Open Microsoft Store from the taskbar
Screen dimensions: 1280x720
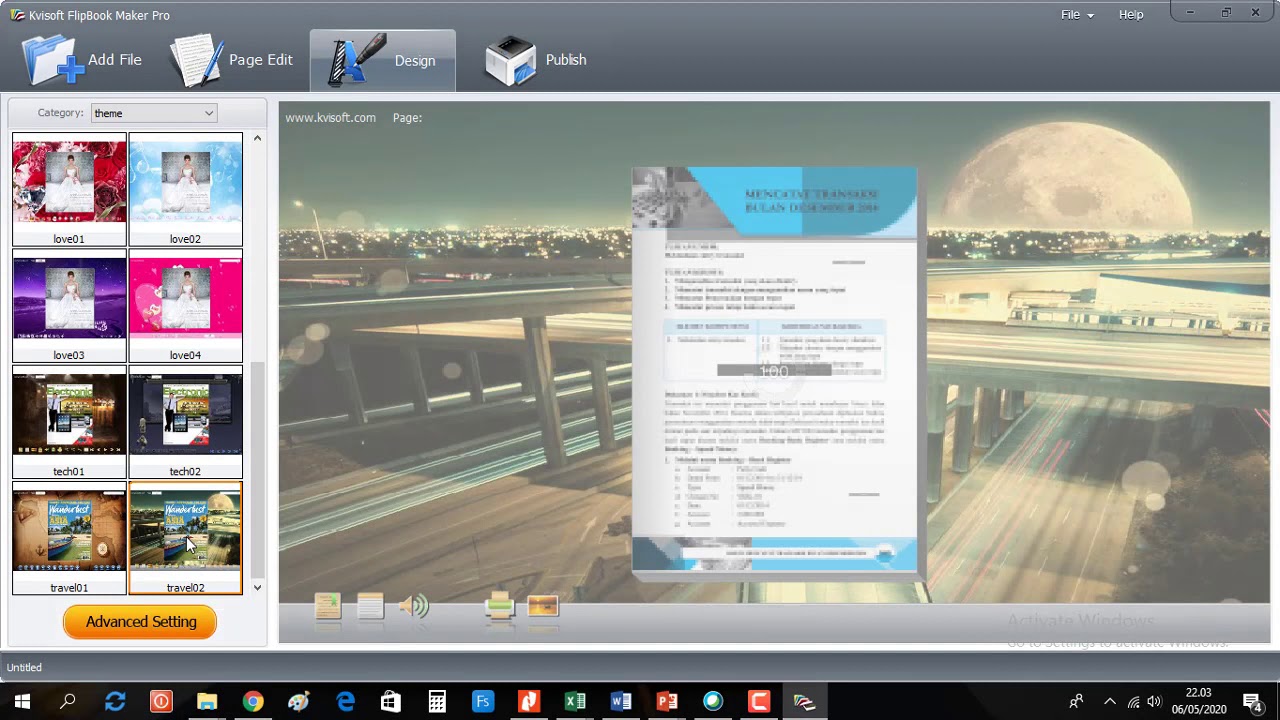pyautogui.click(x=391, y=702)
